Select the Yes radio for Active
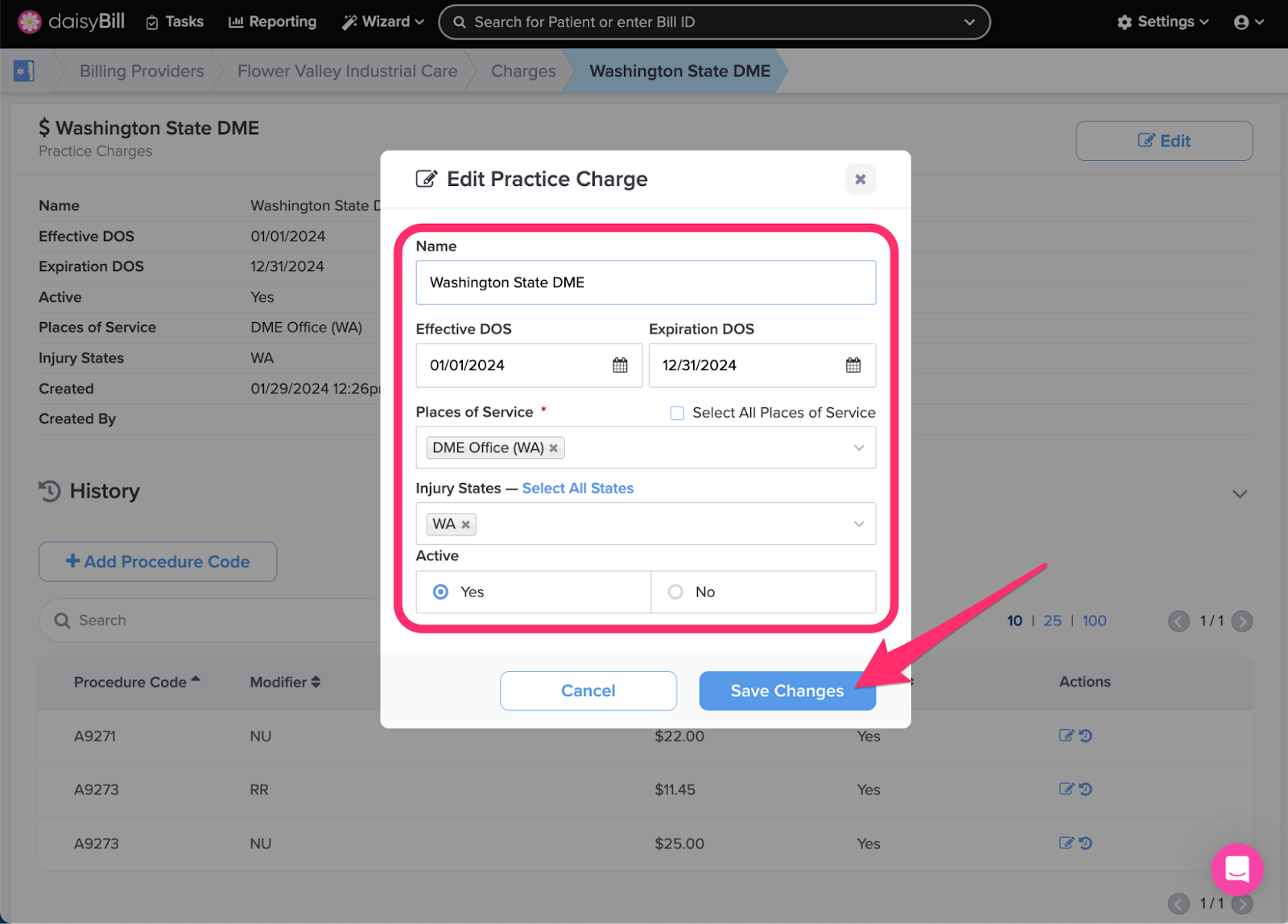Viewport: 1288px width, 924px height. (440, 592)
